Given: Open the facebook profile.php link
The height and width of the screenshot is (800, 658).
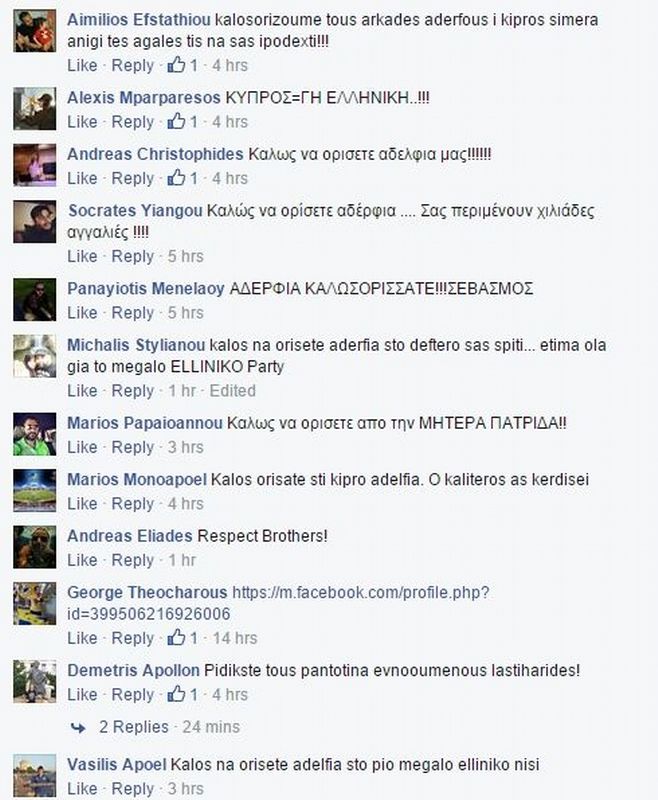Looking at the screenshot, I should pos(278,603).
